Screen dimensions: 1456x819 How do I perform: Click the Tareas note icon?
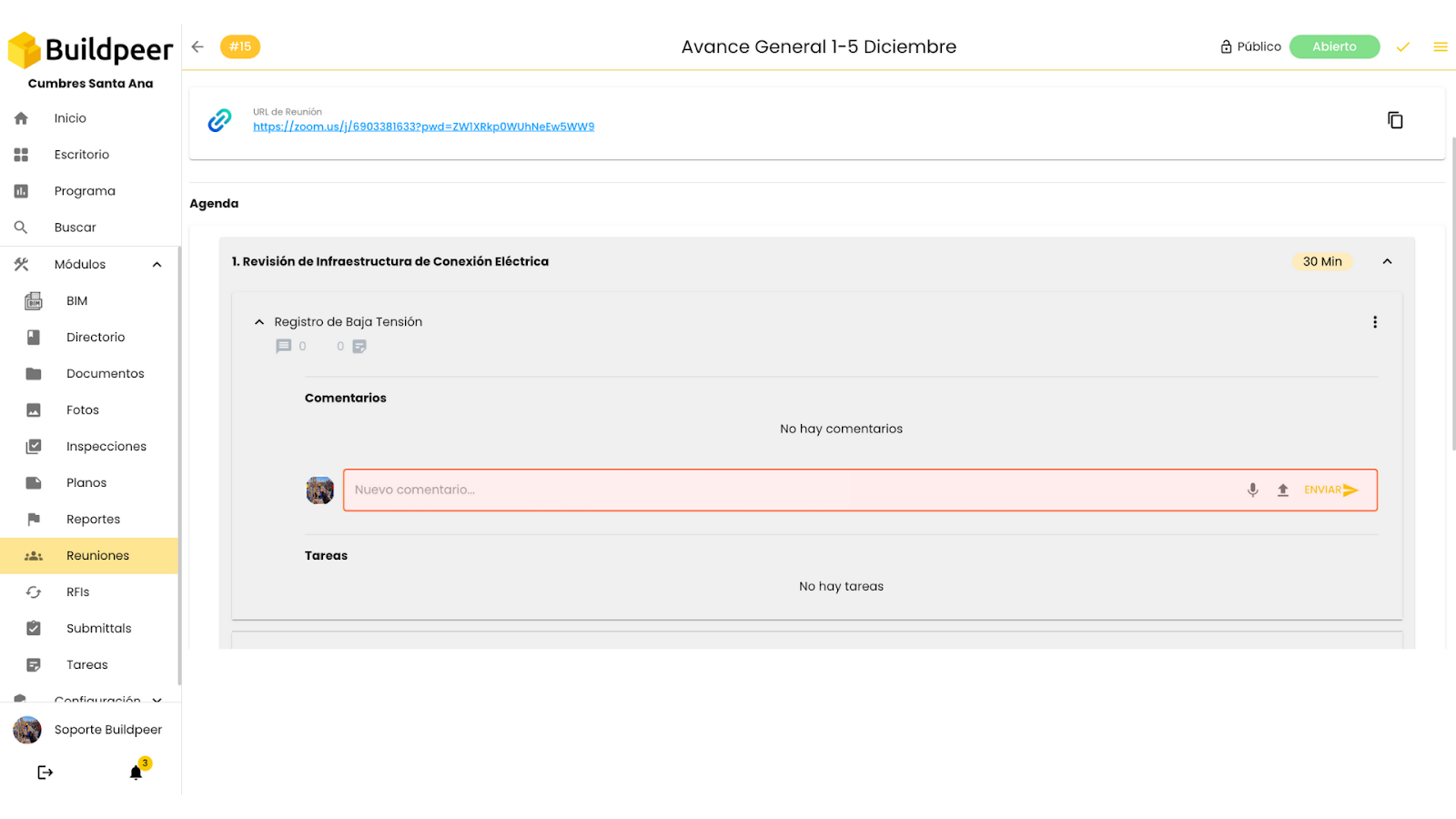[x=34, y=664]
